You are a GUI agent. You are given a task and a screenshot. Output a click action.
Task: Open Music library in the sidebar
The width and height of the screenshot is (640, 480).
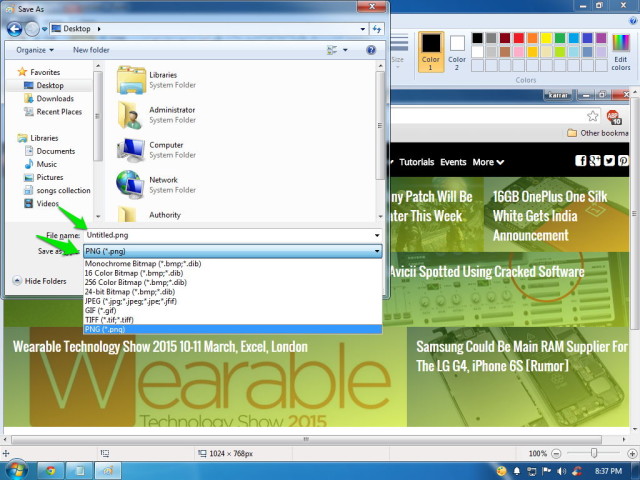(x=40, y=164)
